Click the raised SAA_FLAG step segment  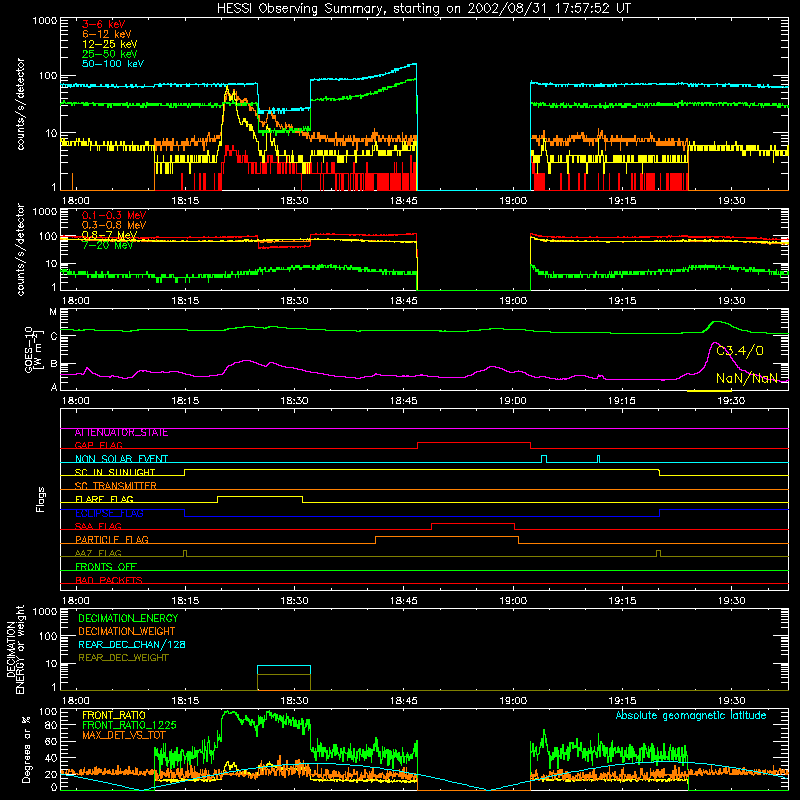point(473,523)
